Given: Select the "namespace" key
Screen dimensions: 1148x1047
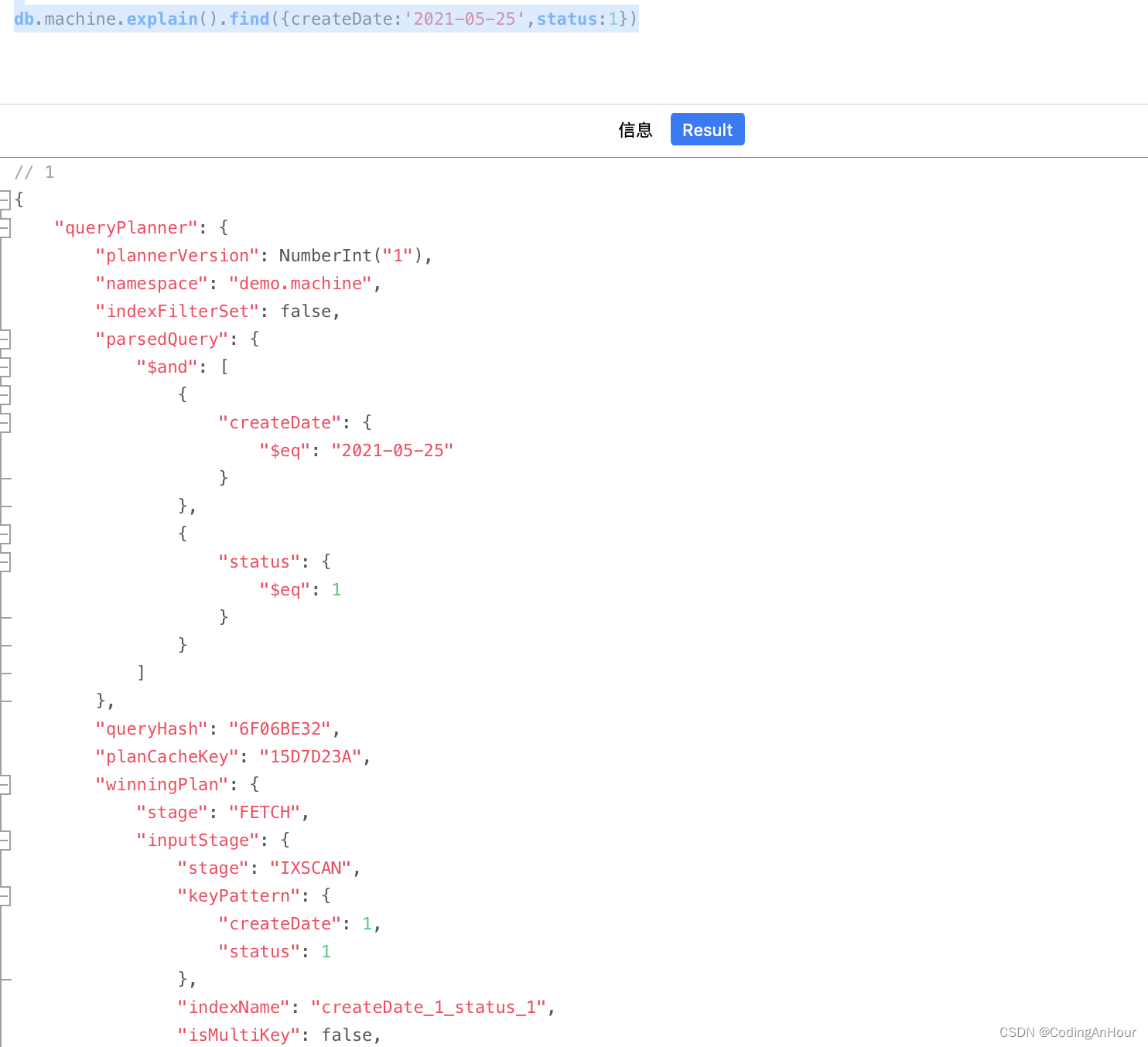Looking at the screenshot, I should 152,283.
